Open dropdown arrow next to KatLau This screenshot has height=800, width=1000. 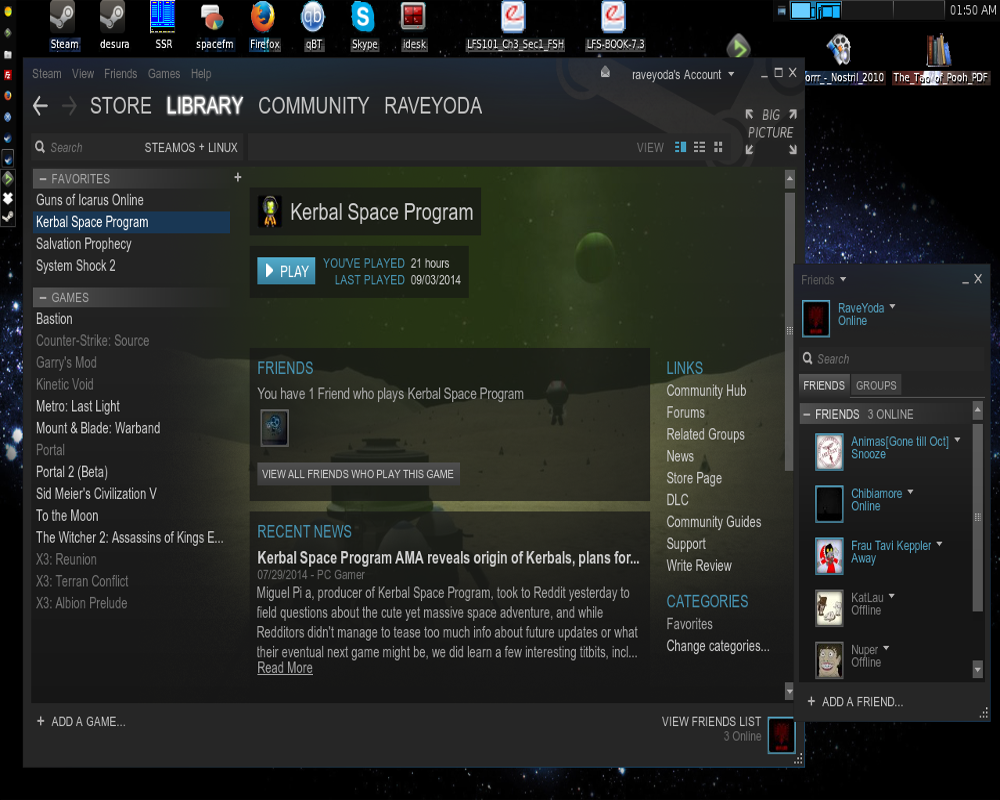point(892,596)
